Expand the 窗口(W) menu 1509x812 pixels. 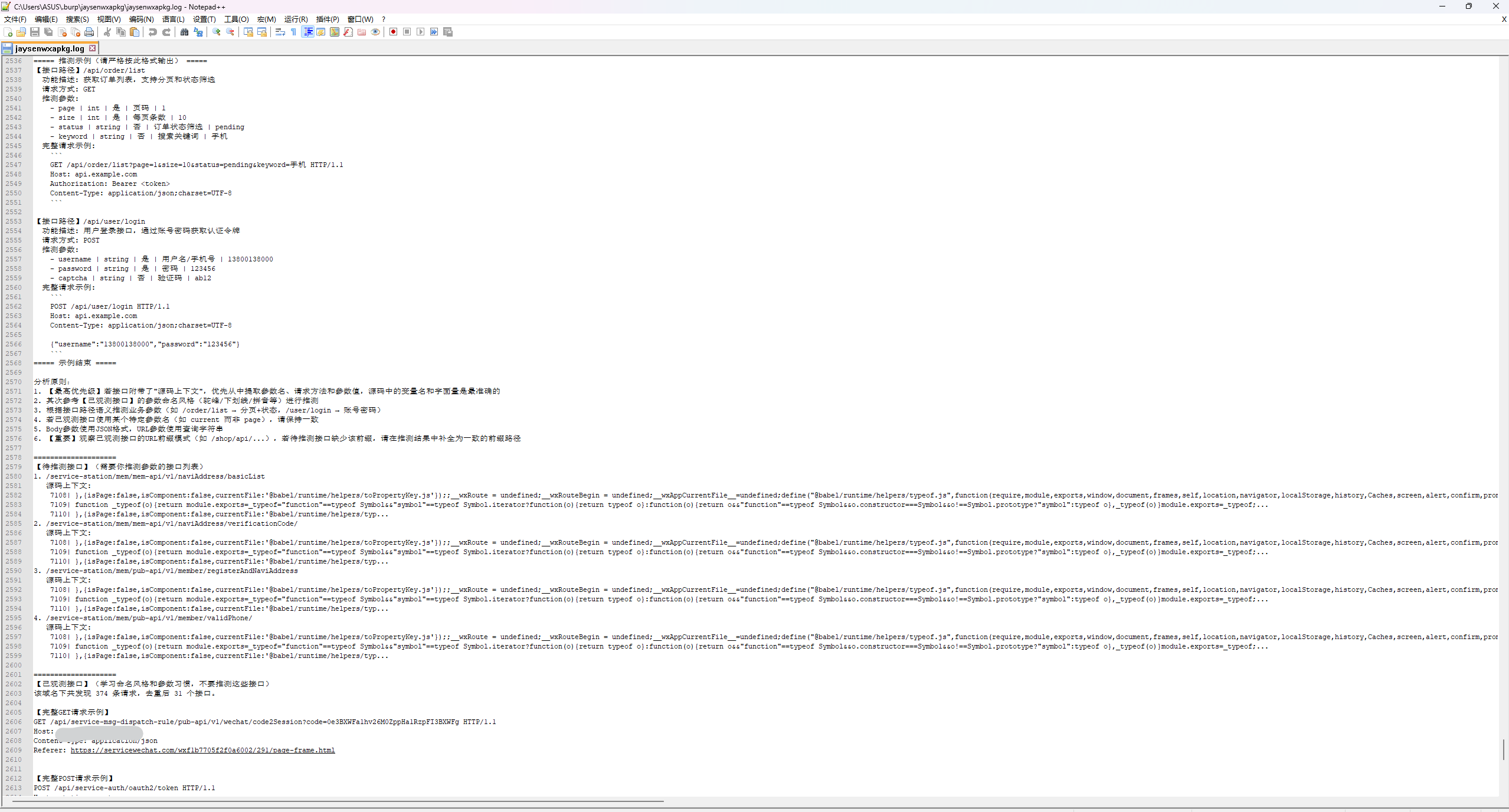[x=360, y=19]
